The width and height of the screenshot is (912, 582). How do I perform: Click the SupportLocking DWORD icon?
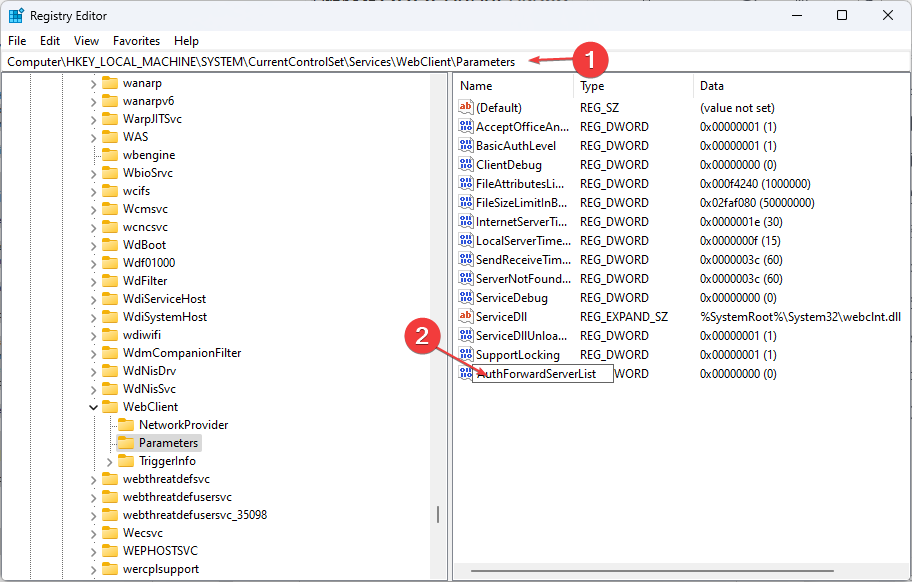[465, 354]
